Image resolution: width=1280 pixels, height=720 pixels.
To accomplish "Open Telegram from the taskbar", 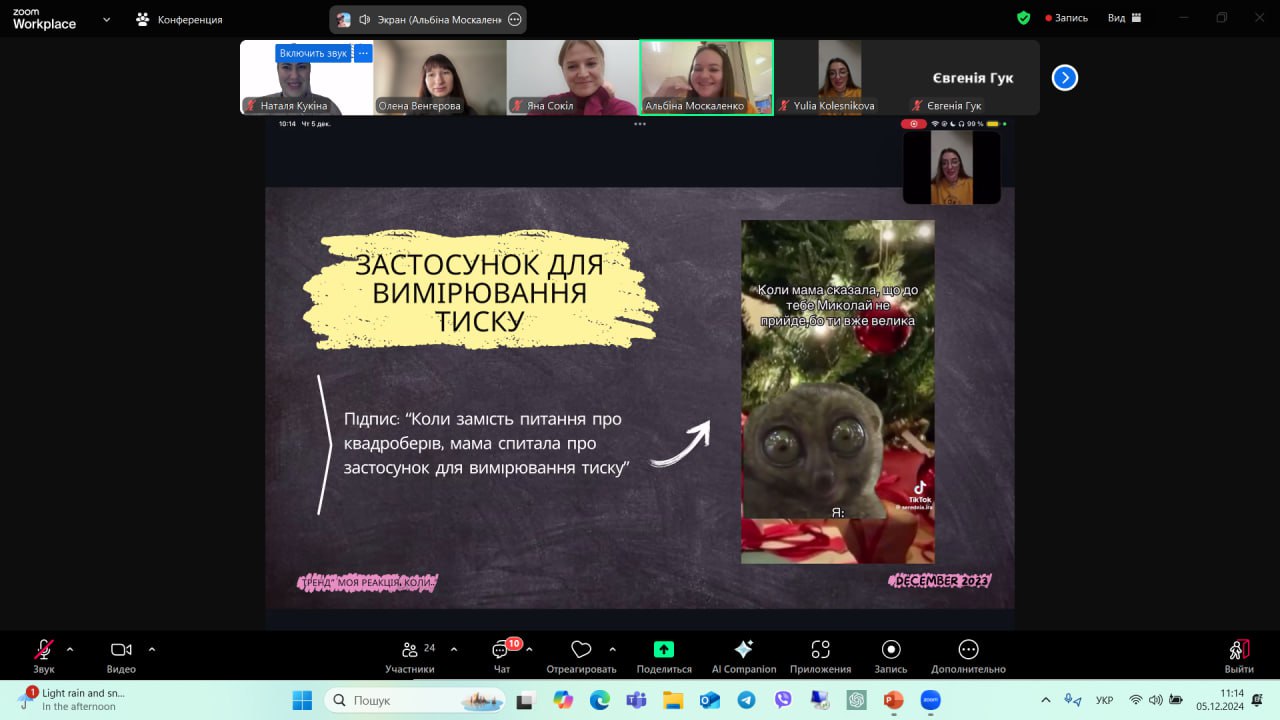I will pyautogui.click(x=746, y=700).
